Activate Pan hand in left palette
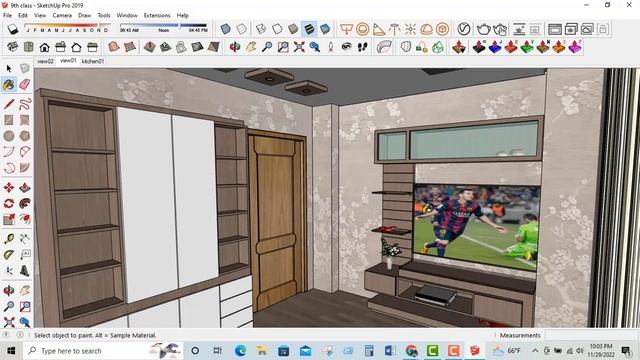640x360 pixels. [24, 290]
